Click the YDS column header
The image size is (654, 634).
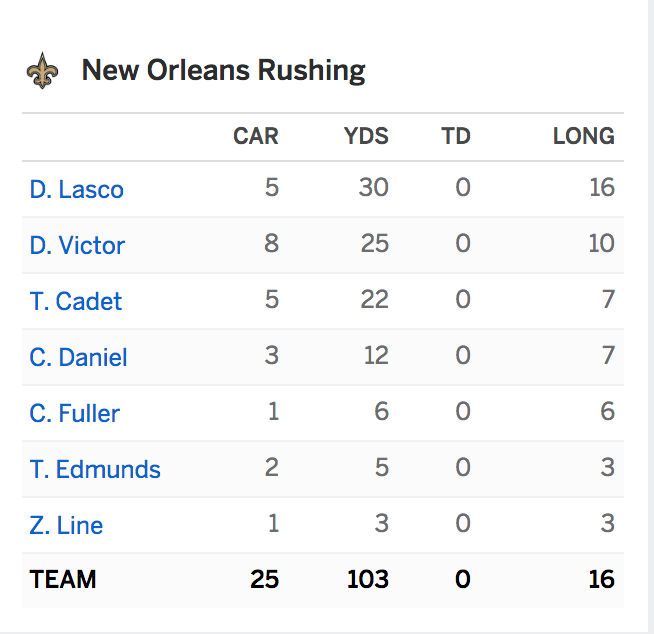366,136
